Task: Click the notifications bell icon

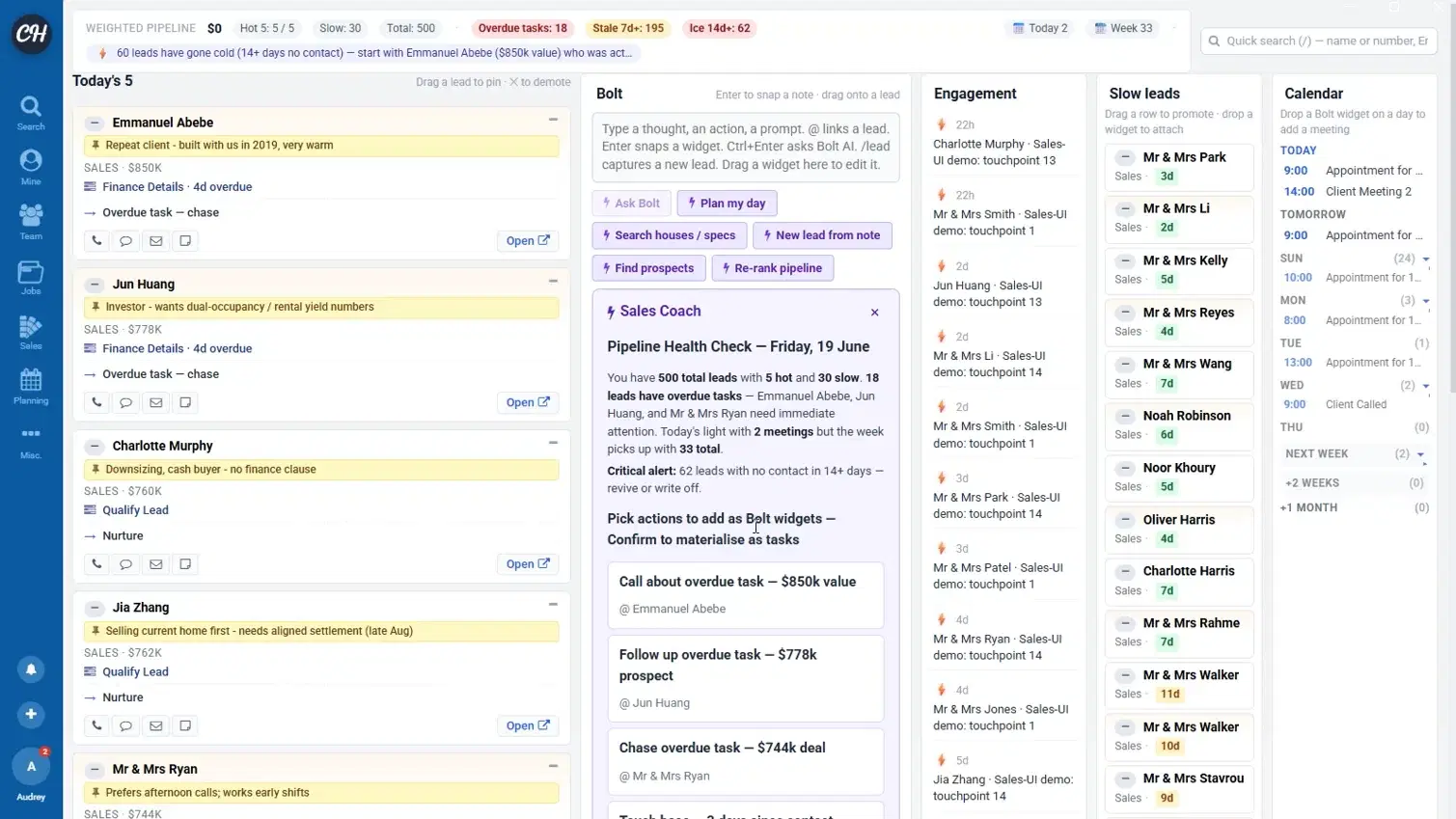Action: pyautogui.click(x=31, y=669)
